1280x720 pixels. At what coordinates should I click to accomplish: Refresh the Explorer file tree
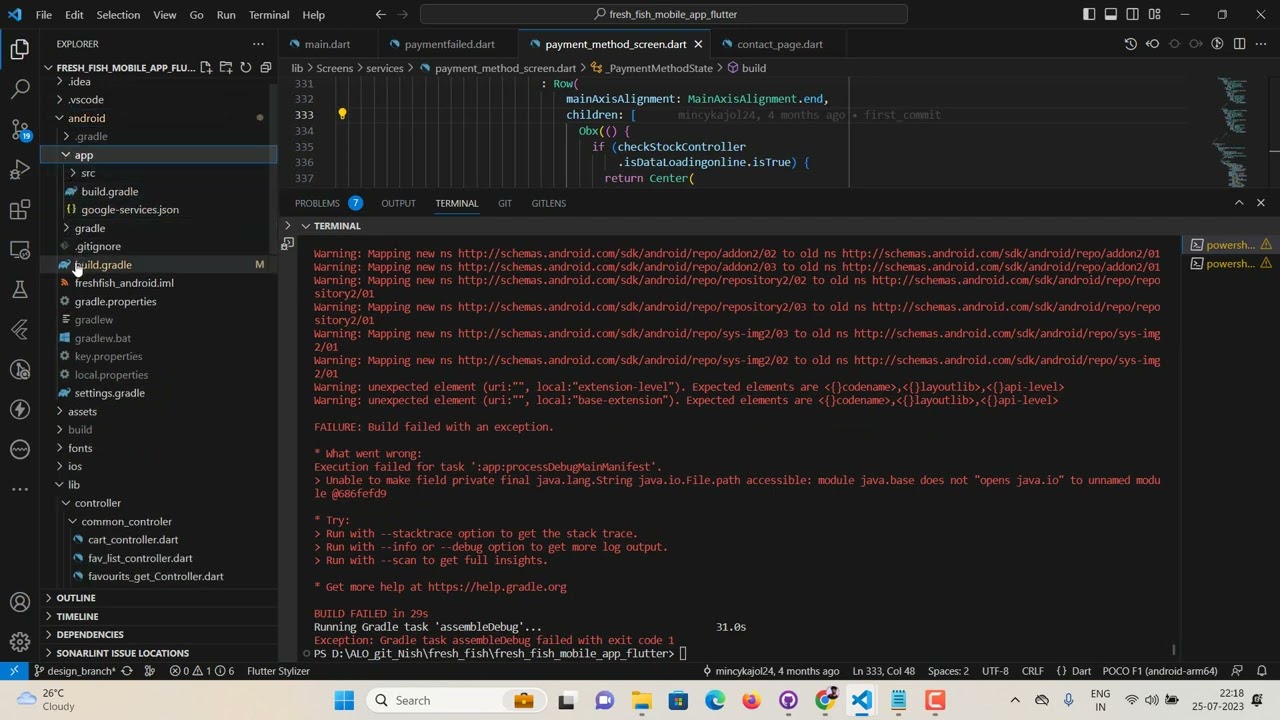(246, 68)
